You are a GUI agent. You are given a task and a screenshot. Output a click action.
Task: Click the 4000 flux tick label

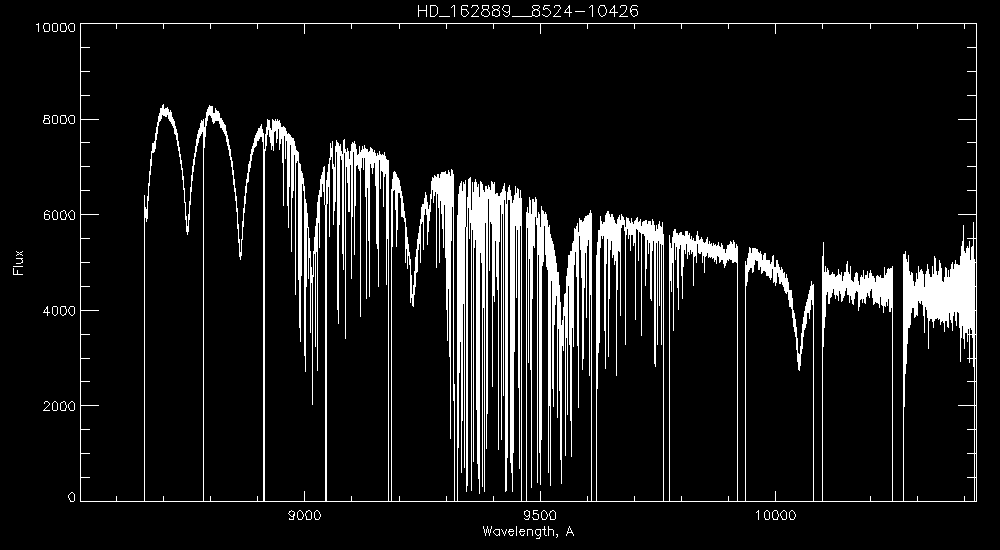(60, 311)
